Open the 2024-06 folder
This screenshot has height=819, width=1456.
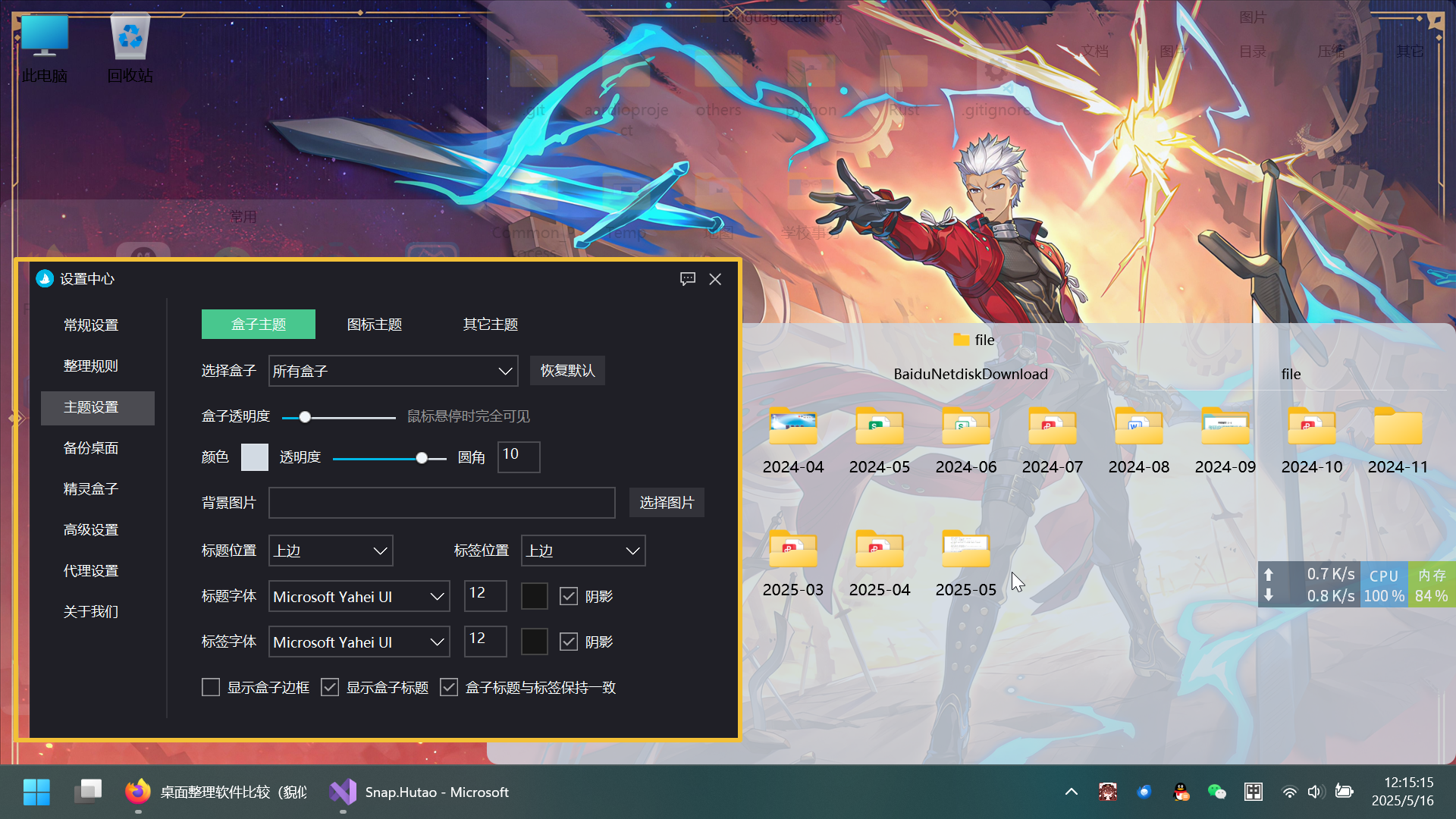tap(966, 441)
